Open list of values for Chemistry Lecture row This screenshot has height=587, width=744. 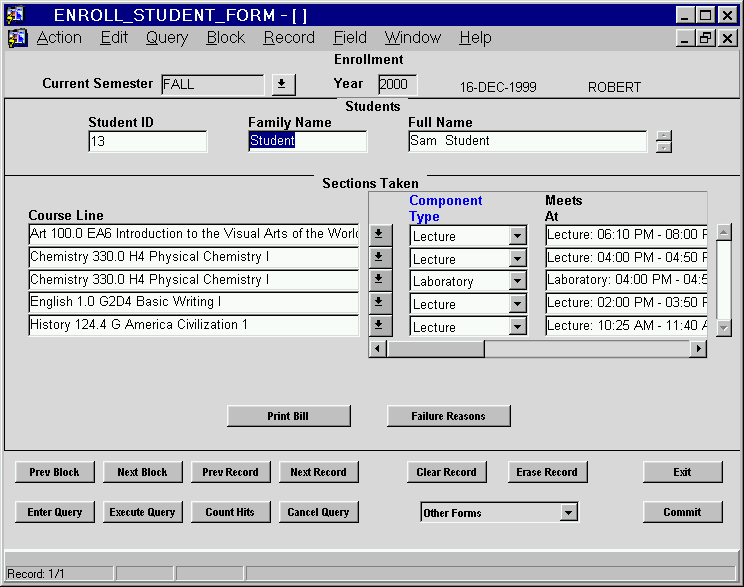pyautogui.click(x=380, y=257)
